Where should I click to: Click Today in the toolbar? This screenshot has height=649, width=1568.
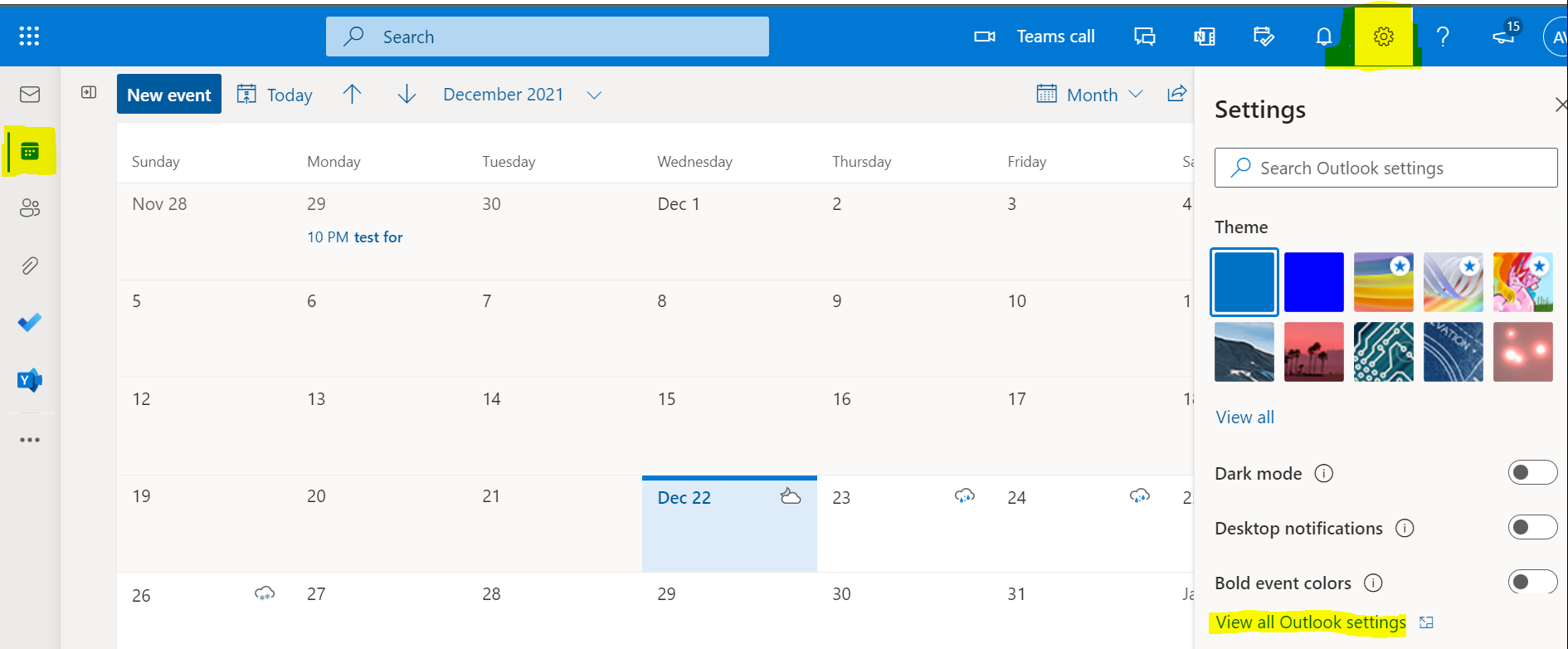(x=275, y=95)
